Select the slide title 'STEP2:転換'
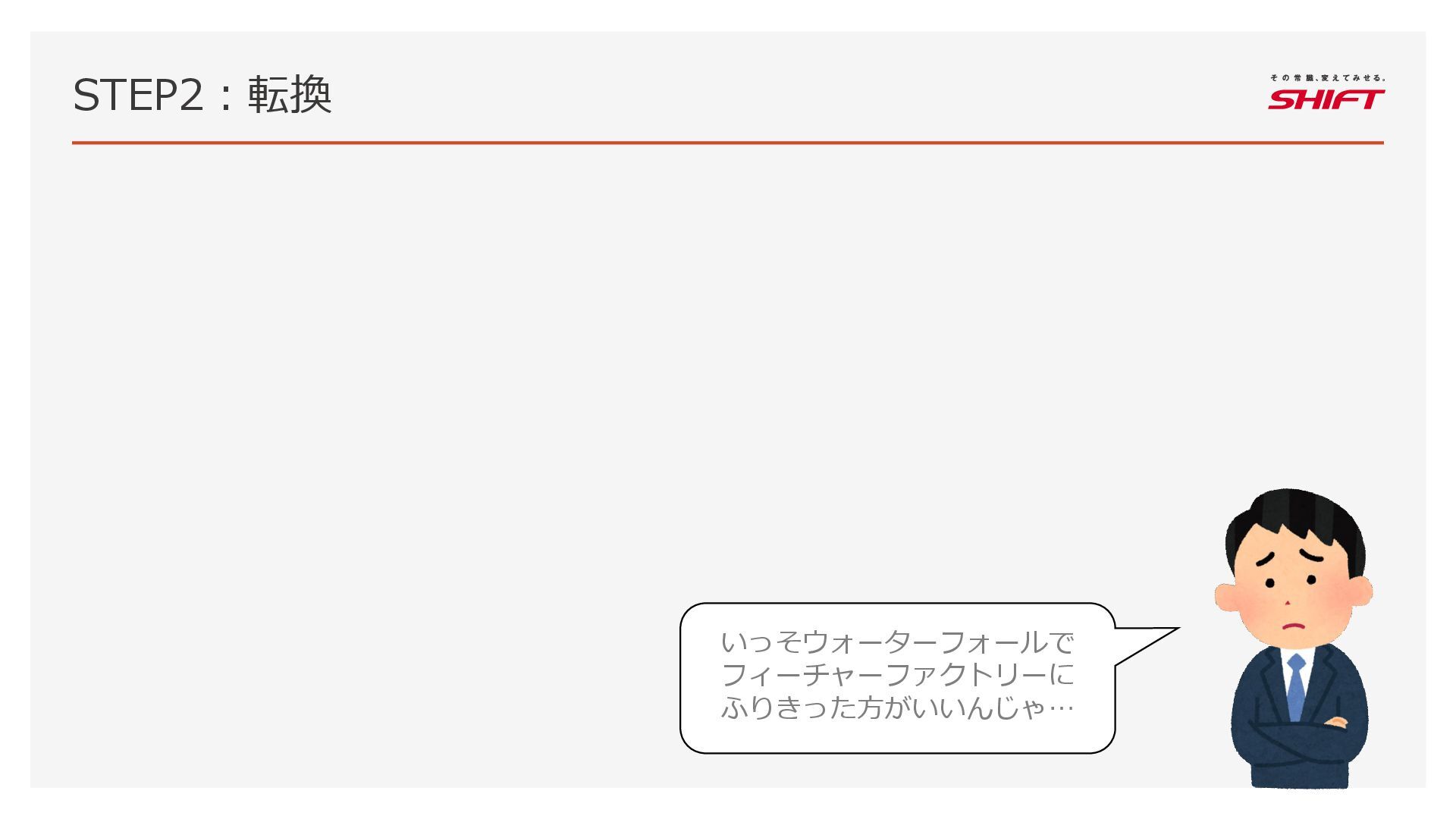 202,96
